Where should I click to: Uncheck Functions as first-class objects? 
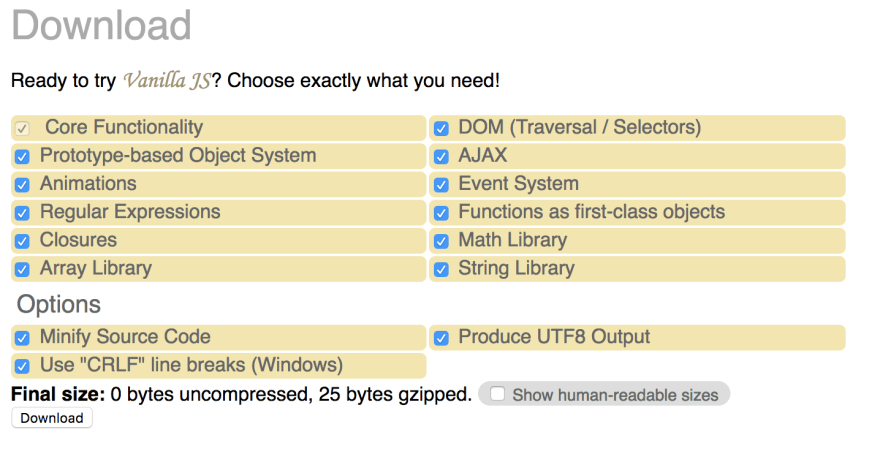pyautogui.click(x=441, y=213)
